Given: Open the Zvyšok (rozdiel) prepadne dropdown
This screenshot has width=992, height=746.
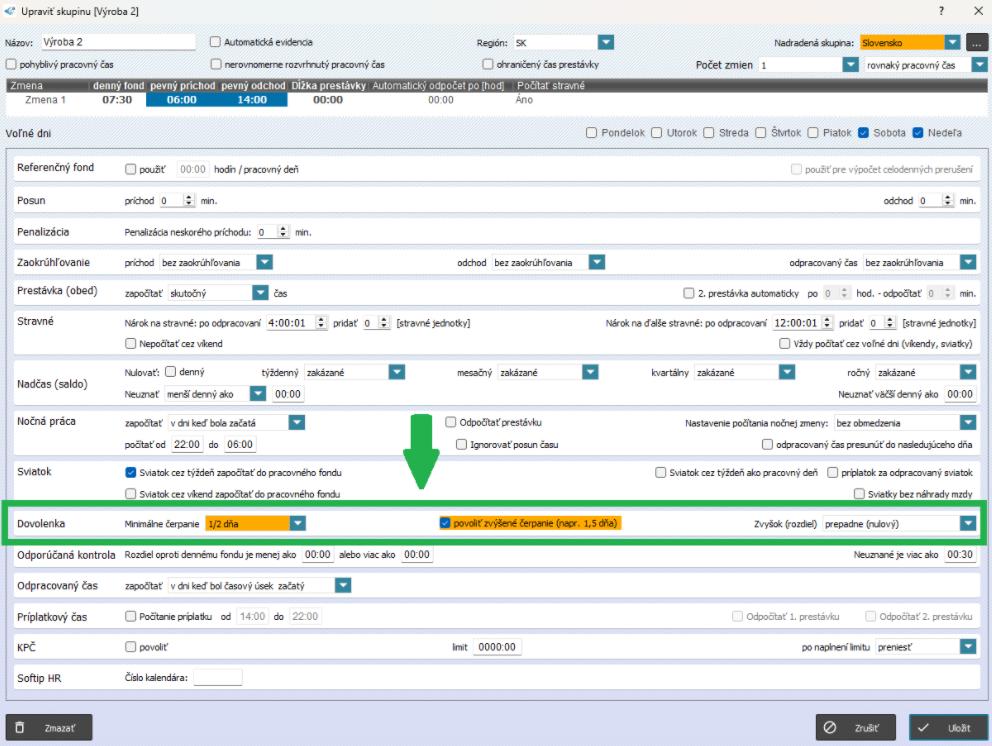Looking at the screenshot, I should pyautogui.click(x=967, y=523).
